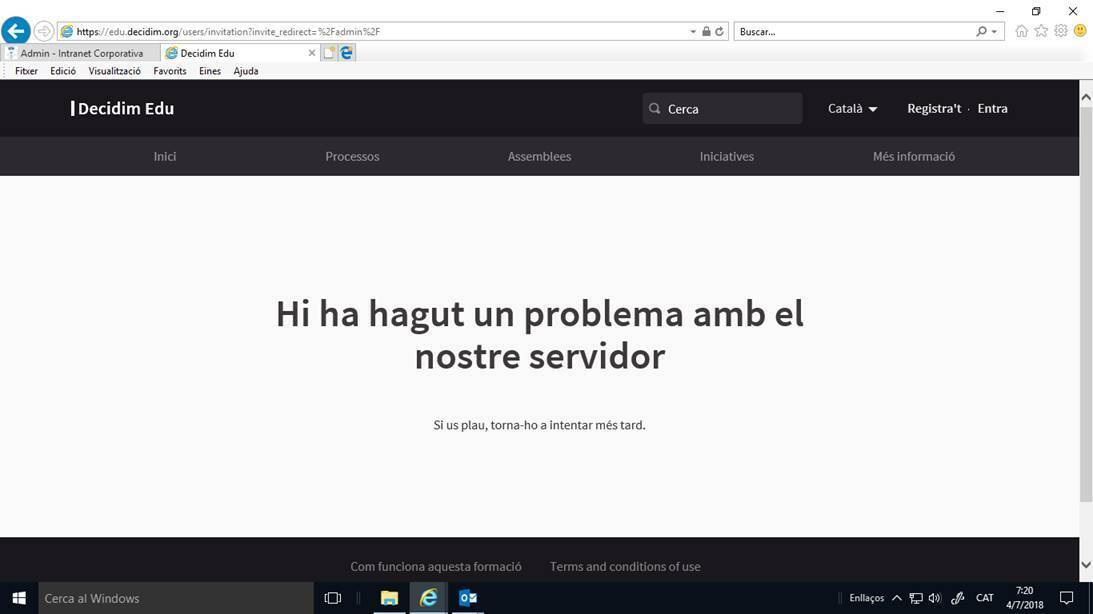Click the browser Back arrow button
1093x614 pixels.
16,31
